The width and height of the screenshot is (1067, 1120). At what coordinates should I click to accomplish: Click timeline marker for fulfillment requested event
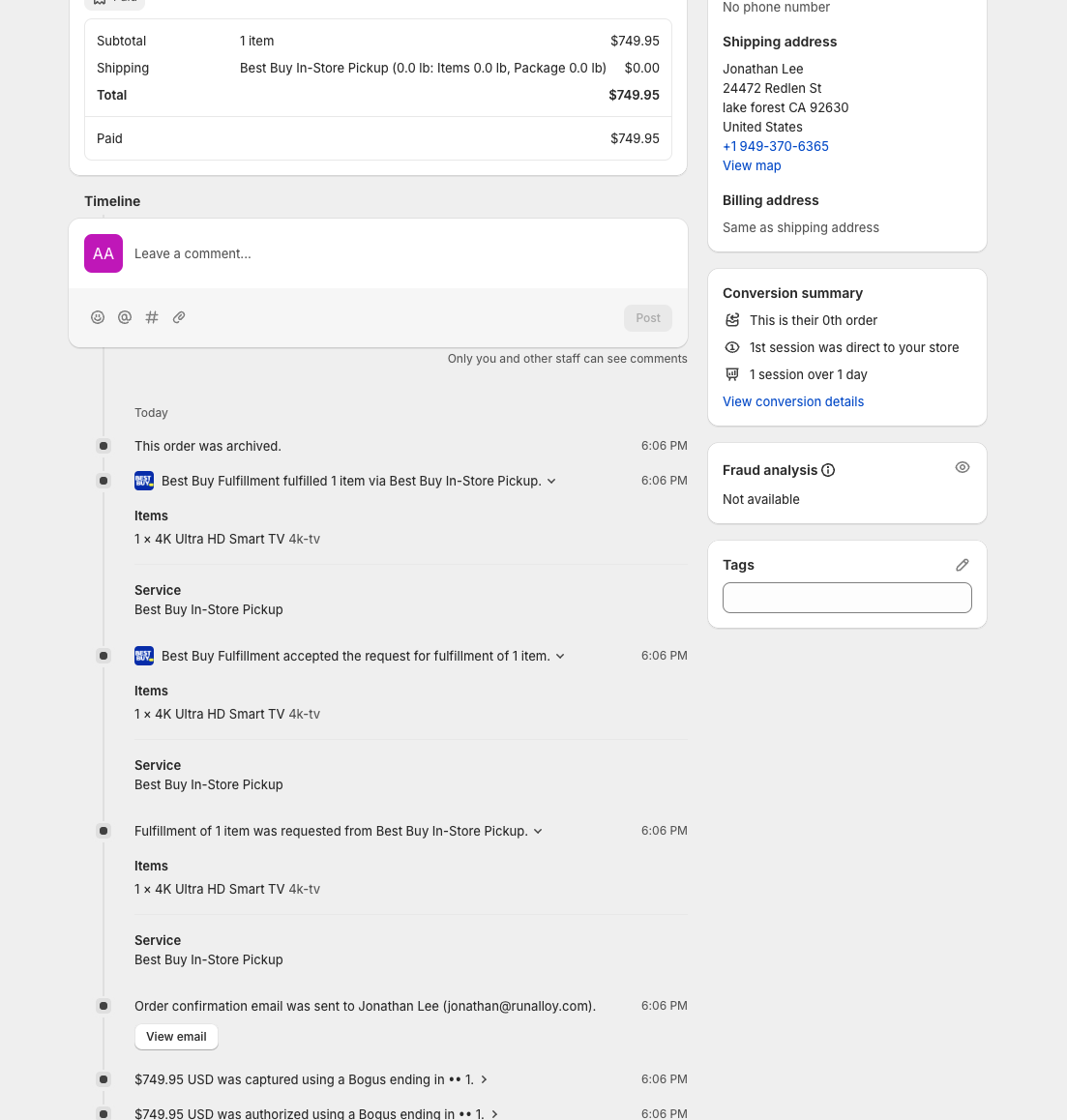coord(104,831)
